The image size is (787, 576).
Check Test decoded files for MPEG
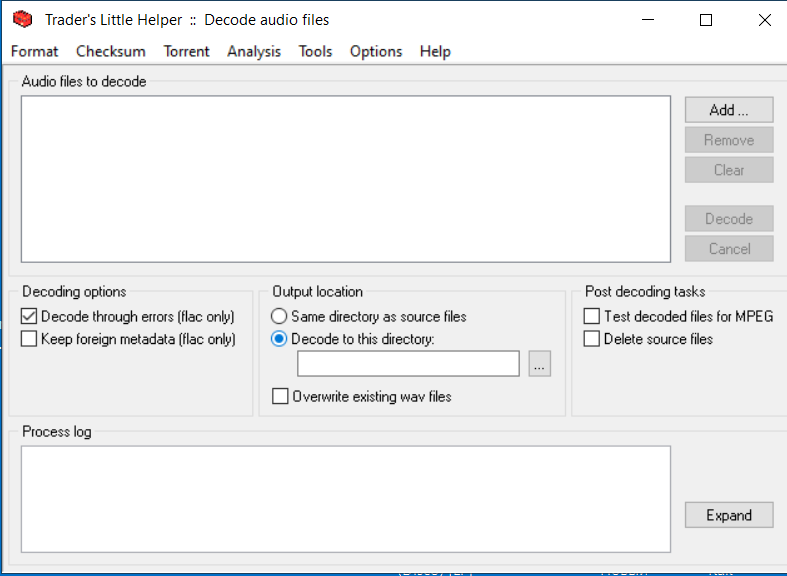(x=592, y=317)
